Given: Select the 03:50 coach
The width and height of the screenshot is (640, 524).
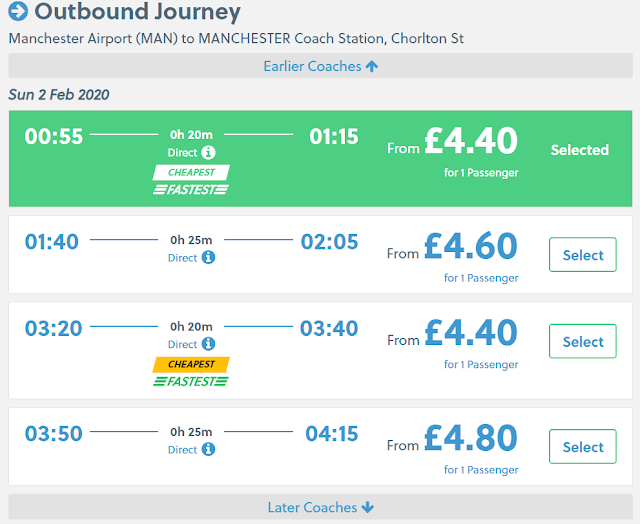Looking at the screenshot, I should pos(583,447).
